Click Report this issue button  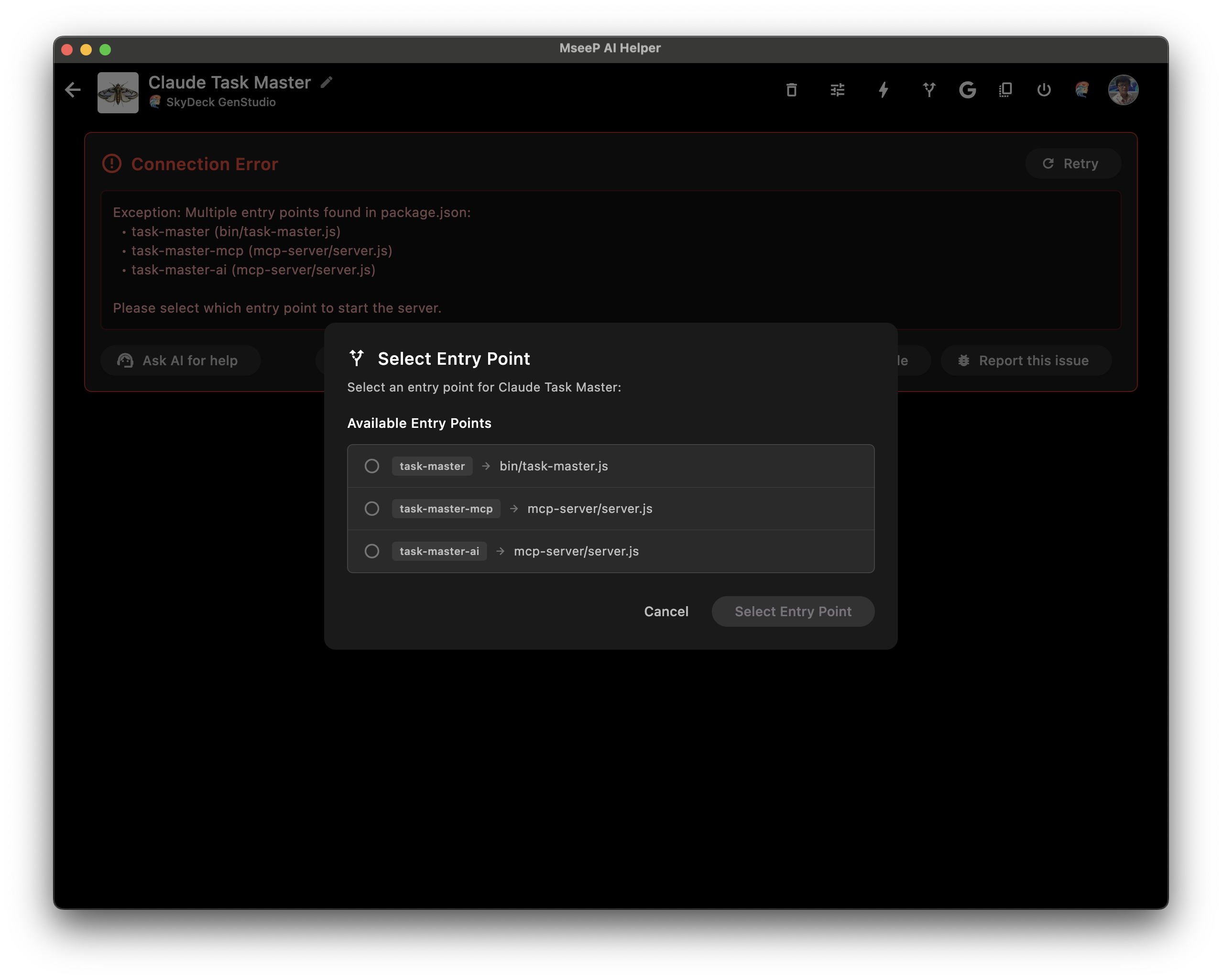pos(1026,360)
